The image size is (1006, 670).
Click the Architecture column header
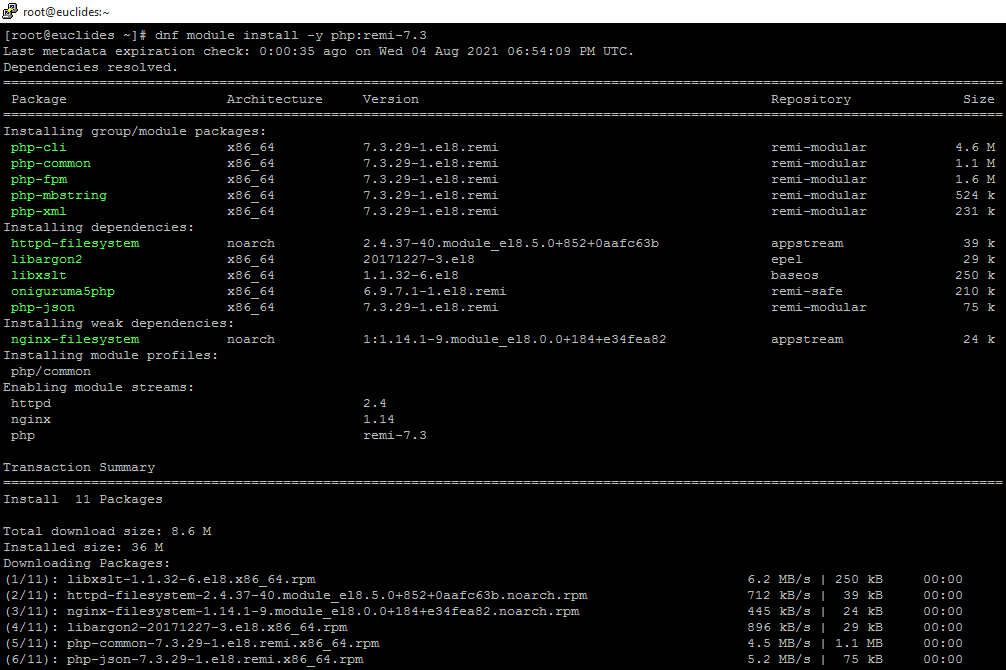(274, 99)
